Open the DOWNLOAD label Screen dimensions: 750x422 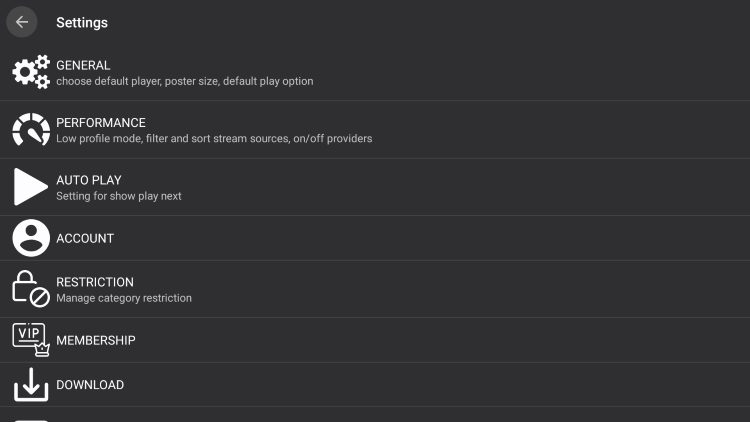tap(90, 385)
